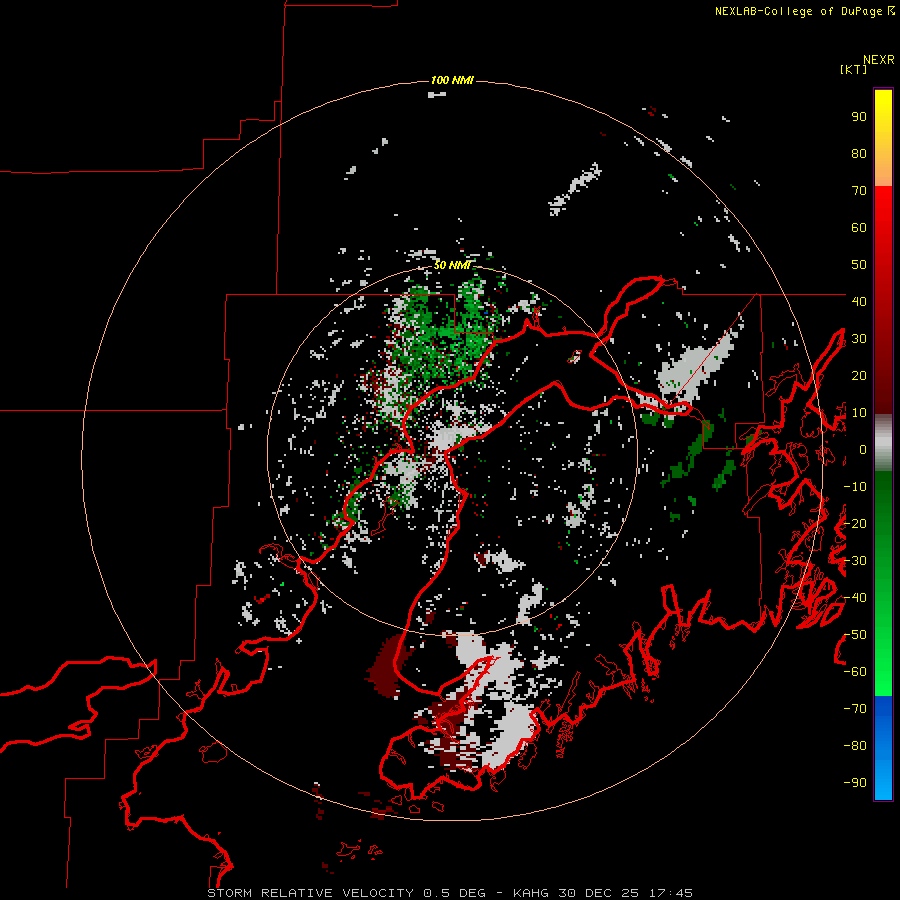900x900 pixels.
Task: Select the 90 value on velocity scale
Action: click(x=859, y=117)
